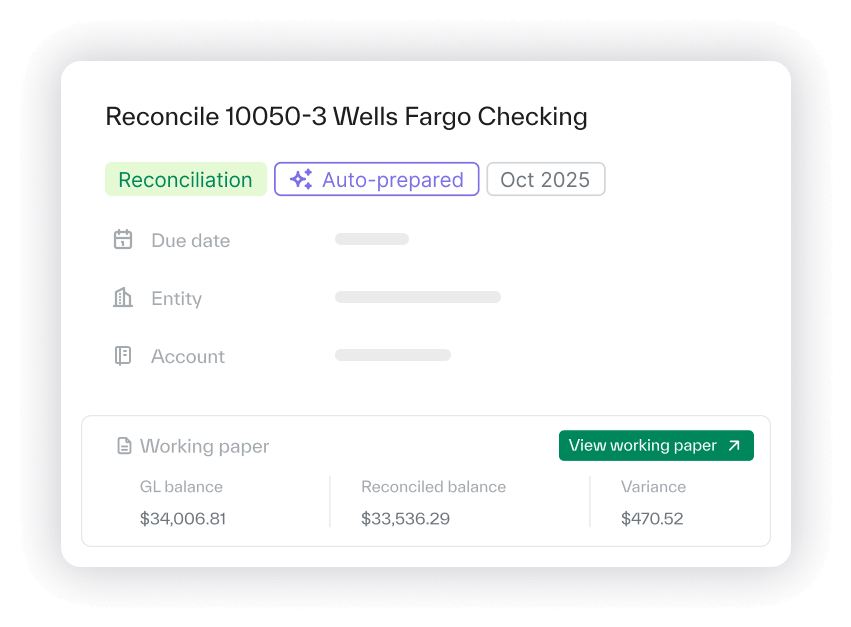Click the calendar icon beside Due date
The image size is (851, 627).
pos(123,240)
